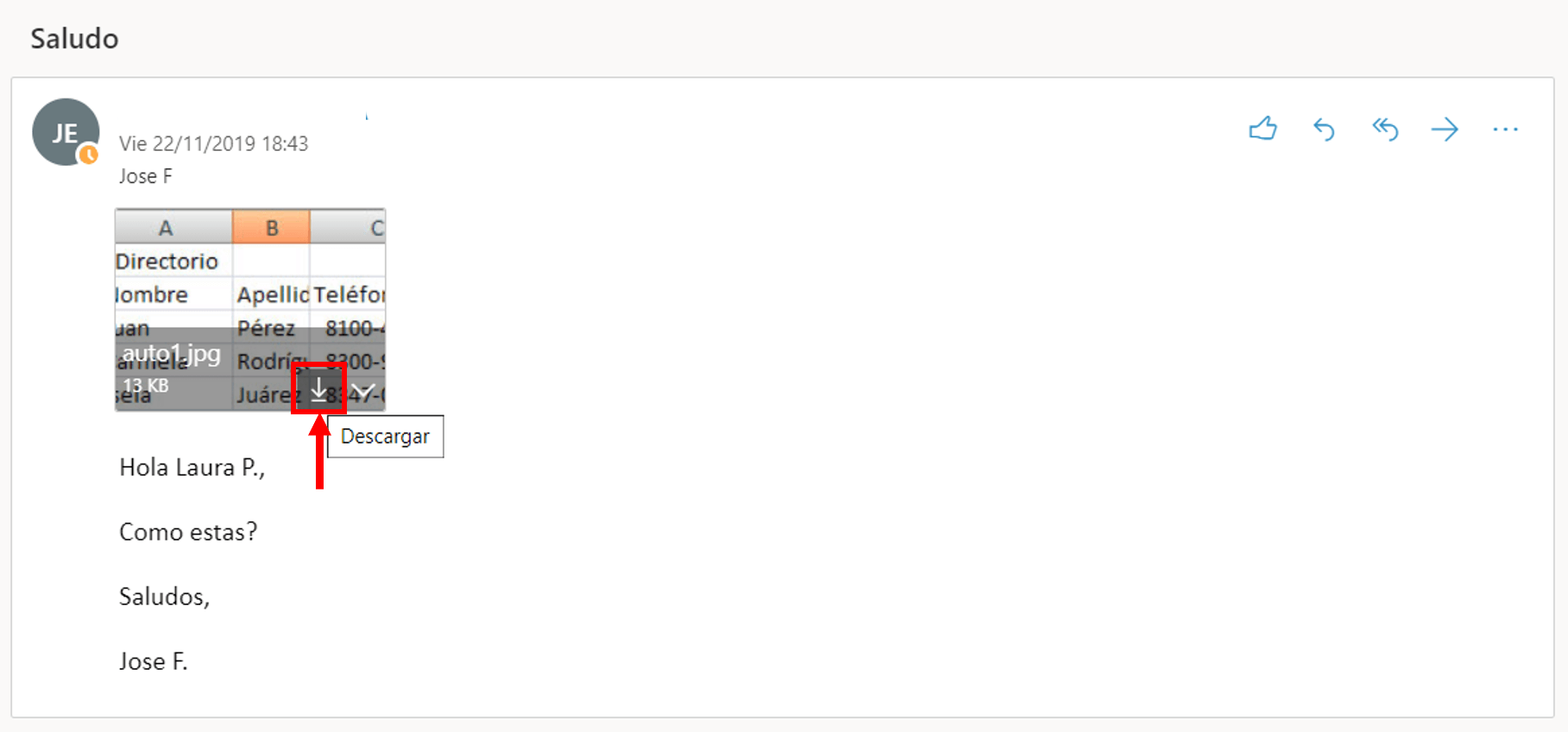1568x732 pixels.
Task: Reply to the email using the single arrow
Action: tap(1324, 129)
